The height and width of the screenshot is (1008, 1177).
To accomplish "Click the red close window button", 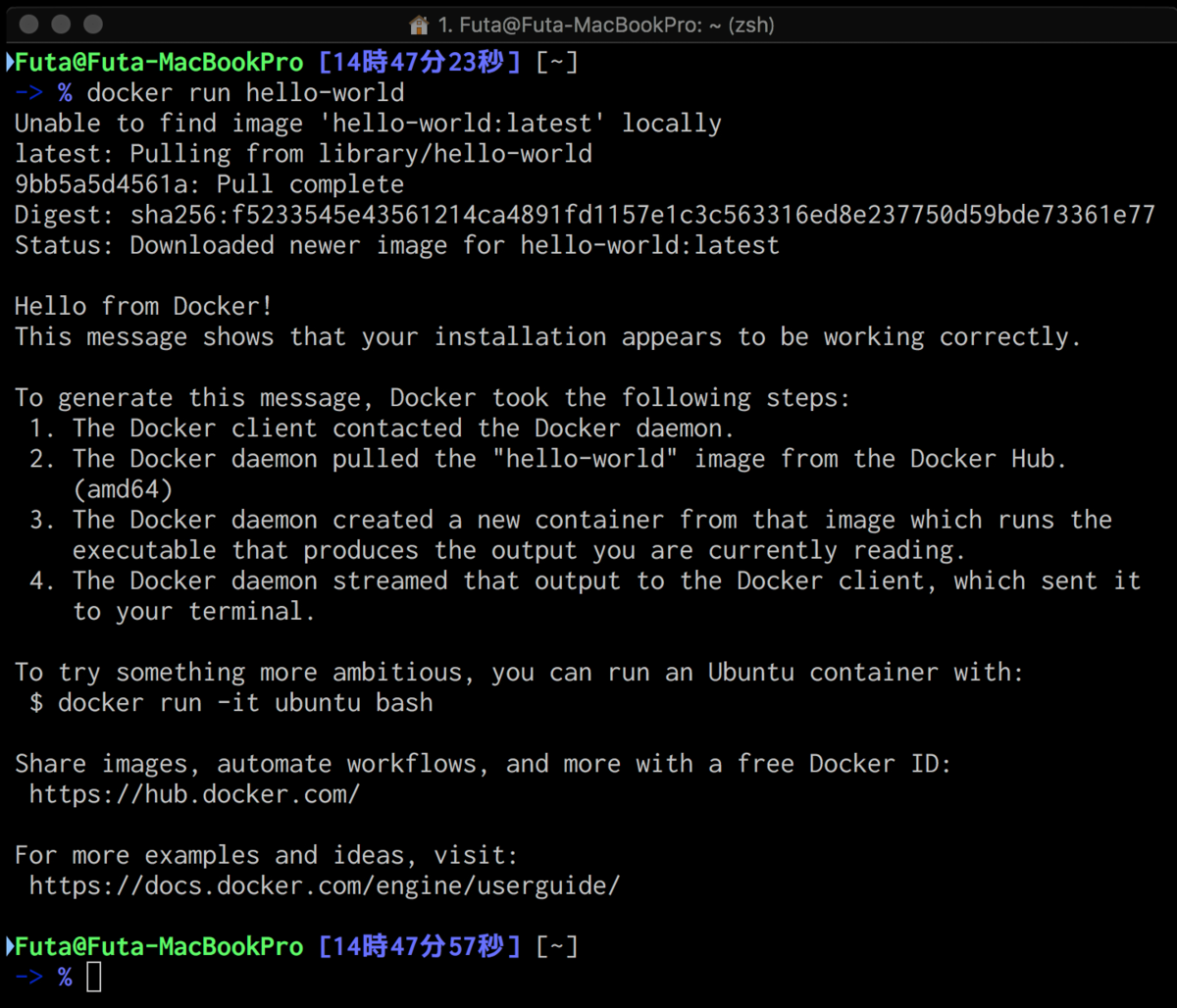I will point(30,25).
